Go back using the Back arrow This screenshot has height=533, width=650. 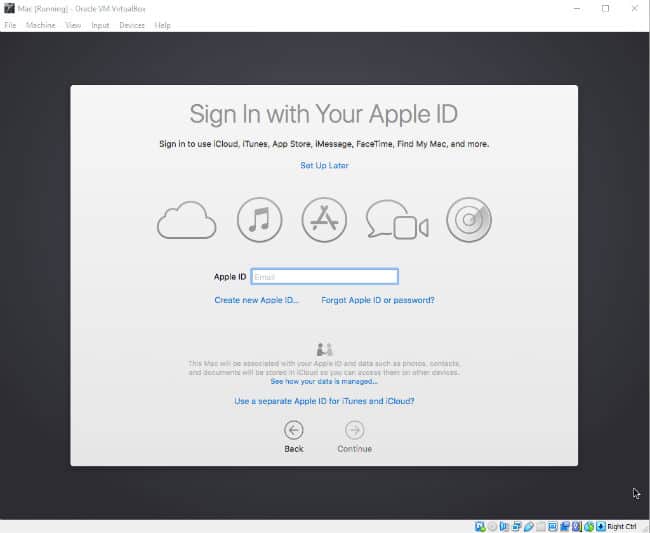point(293,430)
